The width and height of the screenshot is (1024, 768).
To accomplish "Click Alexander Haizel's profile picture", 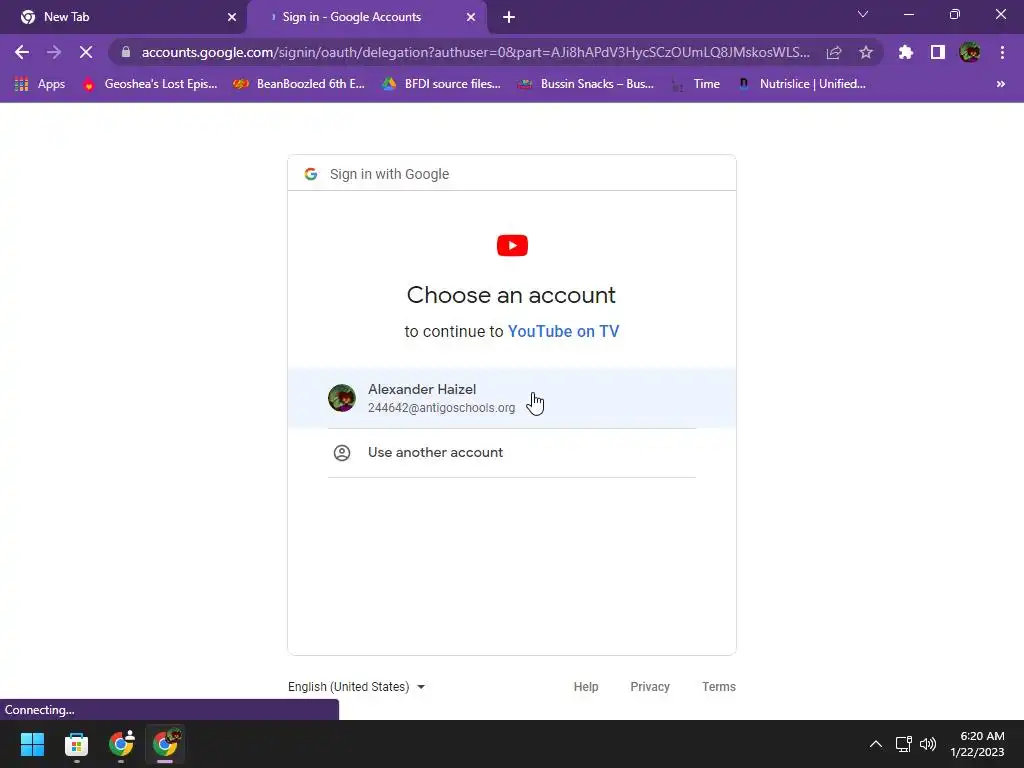I will [342, 398].
